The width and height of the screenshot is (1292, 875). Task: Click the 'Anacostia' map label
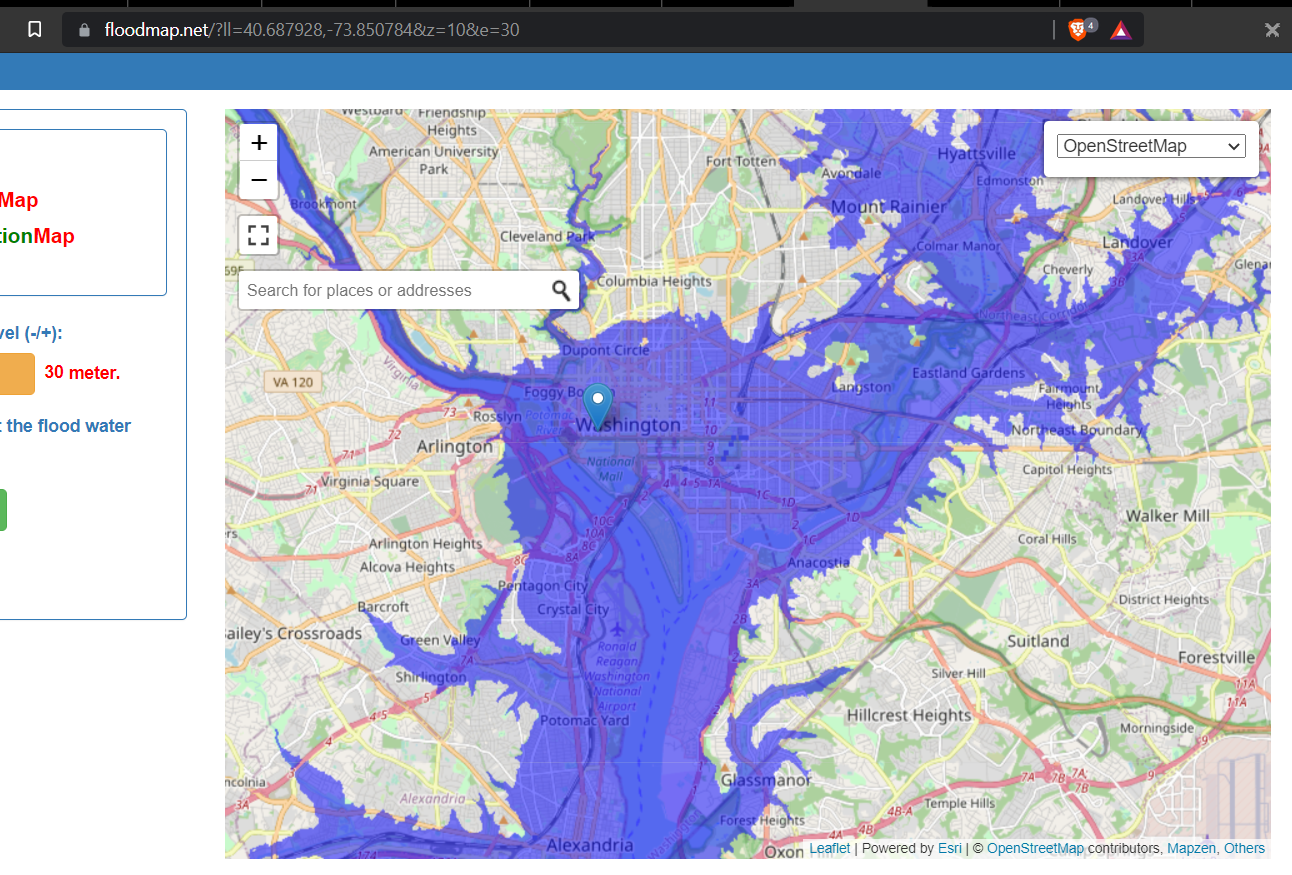click(819, 563)
